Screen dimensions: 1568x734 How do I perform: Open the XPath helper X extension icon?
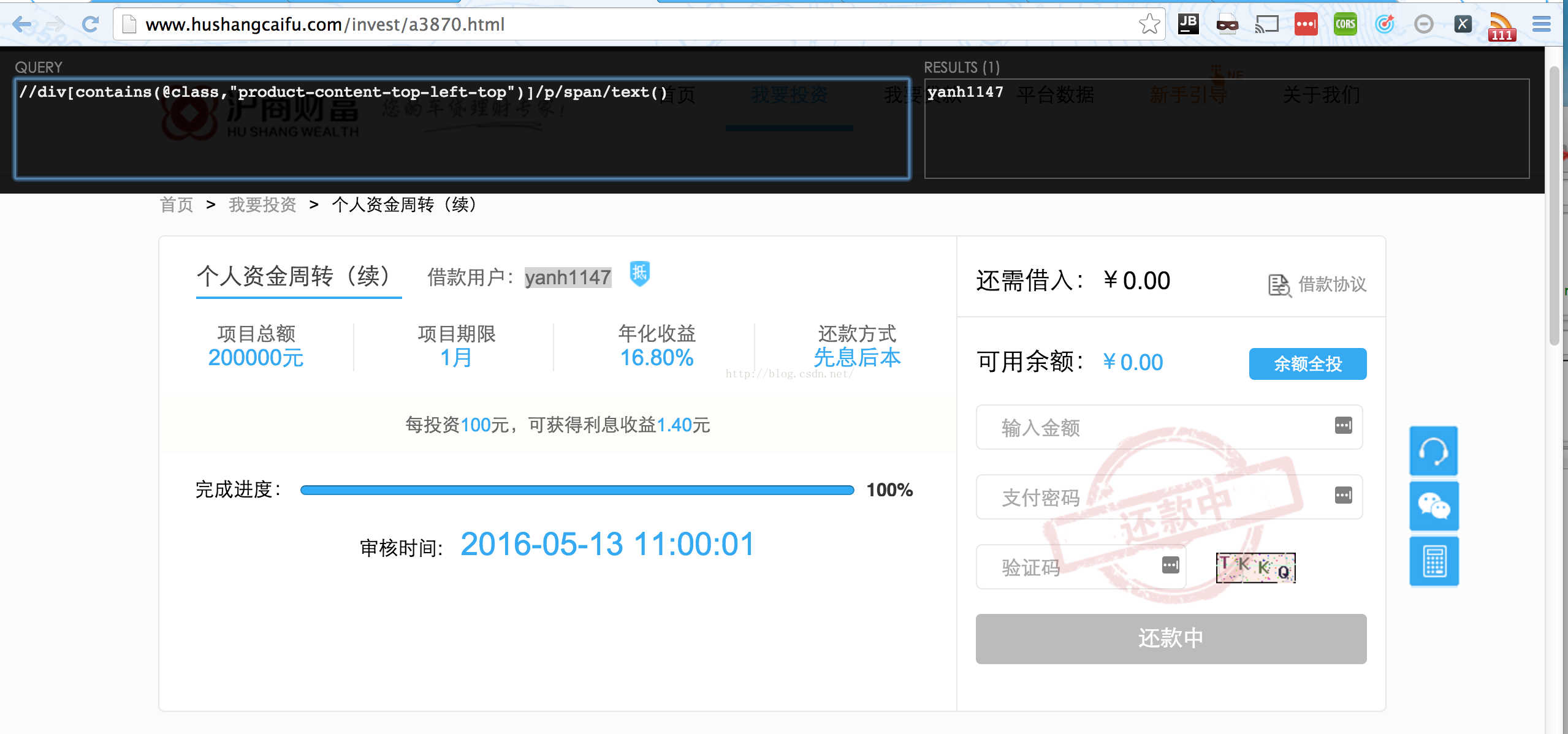(x=1463, y=25)
